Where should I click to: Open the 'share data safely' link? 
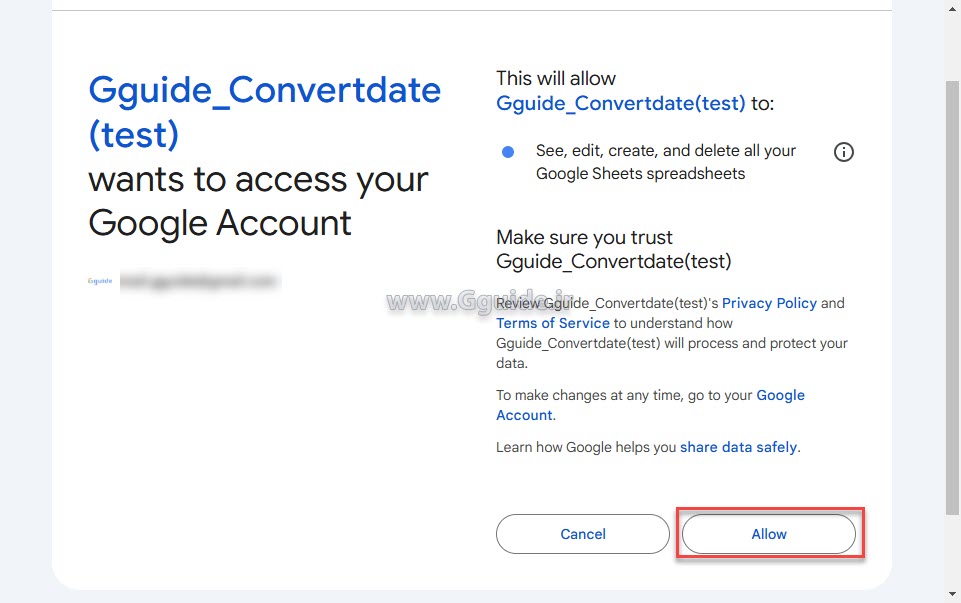pyautogui.click(x=738, y=447)
